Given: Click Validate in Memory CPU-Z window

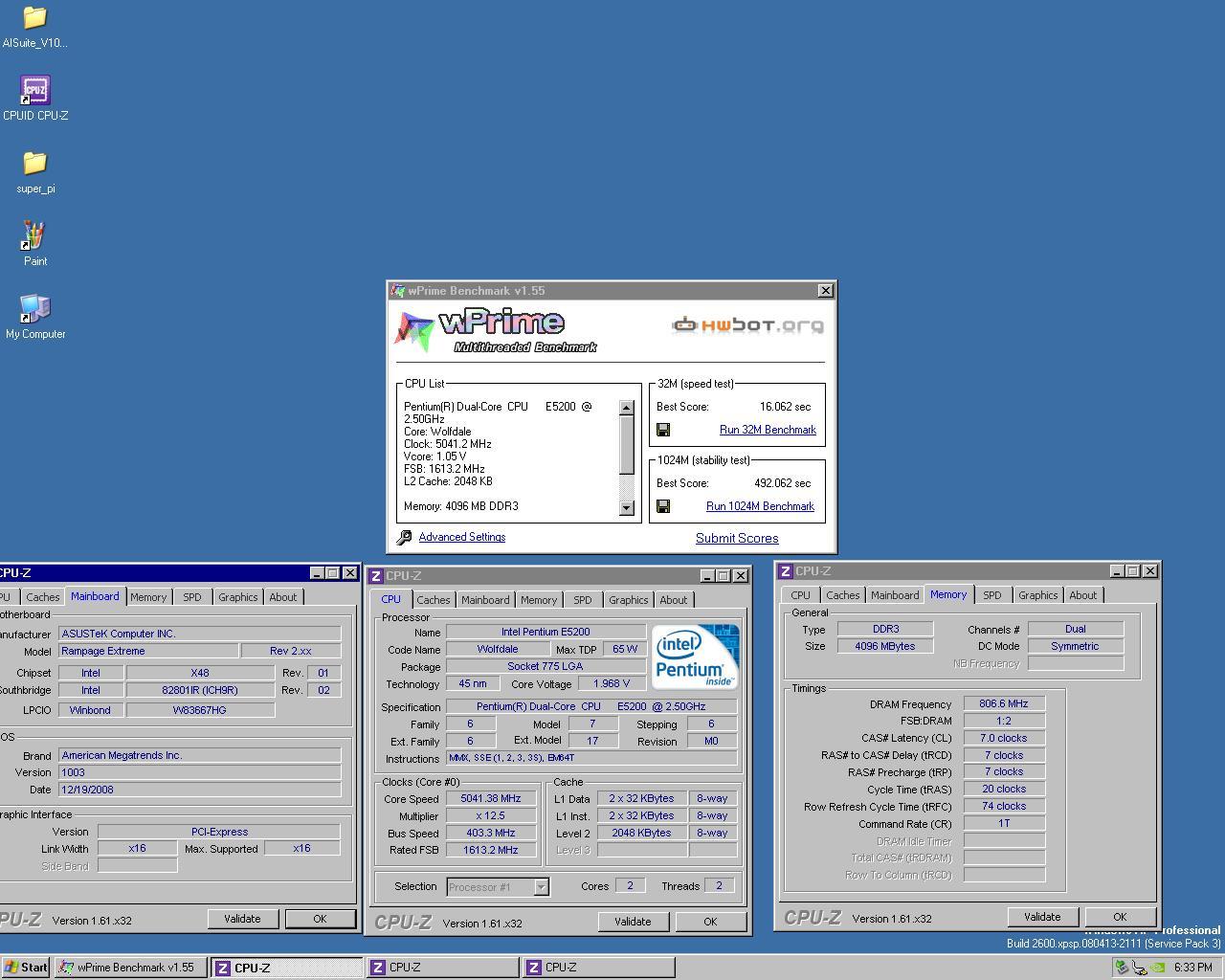Looking at the screenshot, I should coord(1042,917).
